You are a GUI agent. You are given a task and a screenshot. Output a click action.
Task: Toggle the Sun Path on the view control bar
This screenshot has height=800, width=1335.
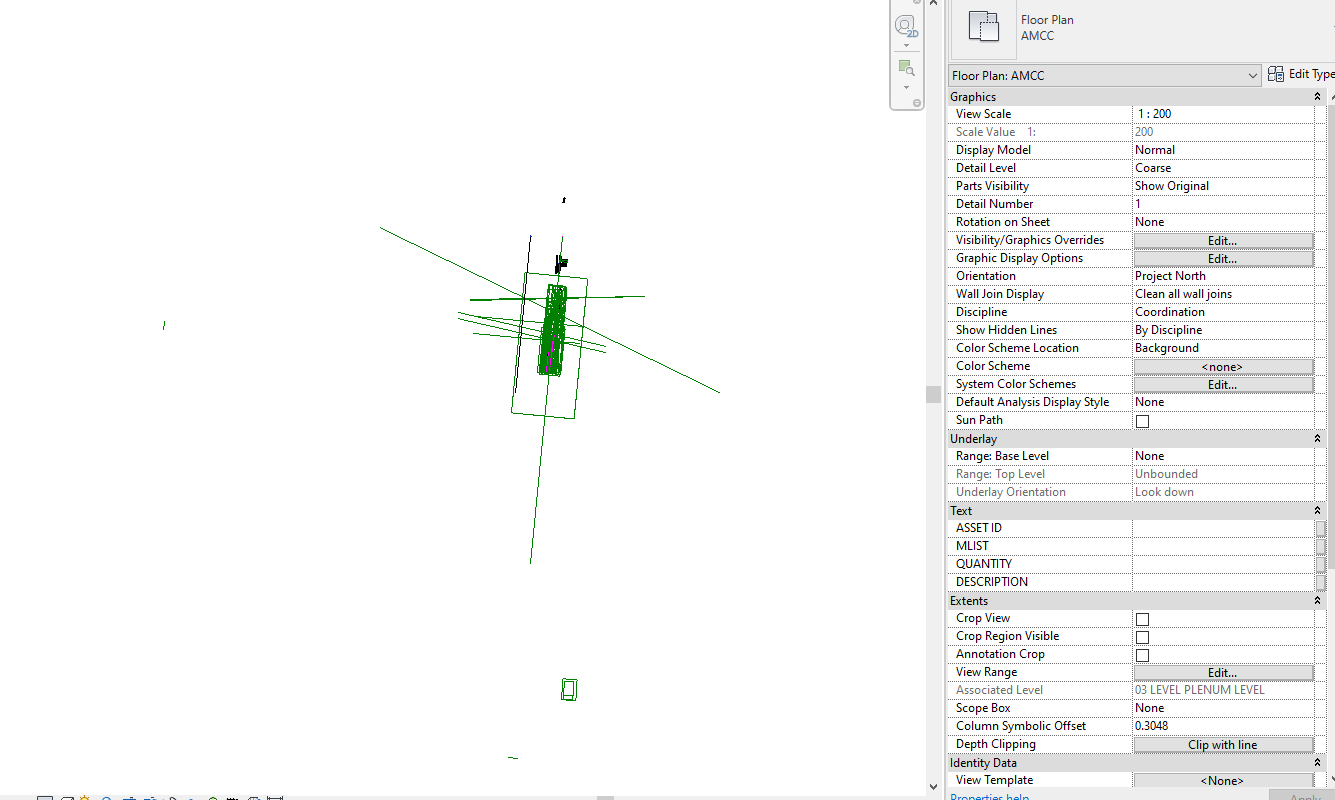tap(84, 796)
